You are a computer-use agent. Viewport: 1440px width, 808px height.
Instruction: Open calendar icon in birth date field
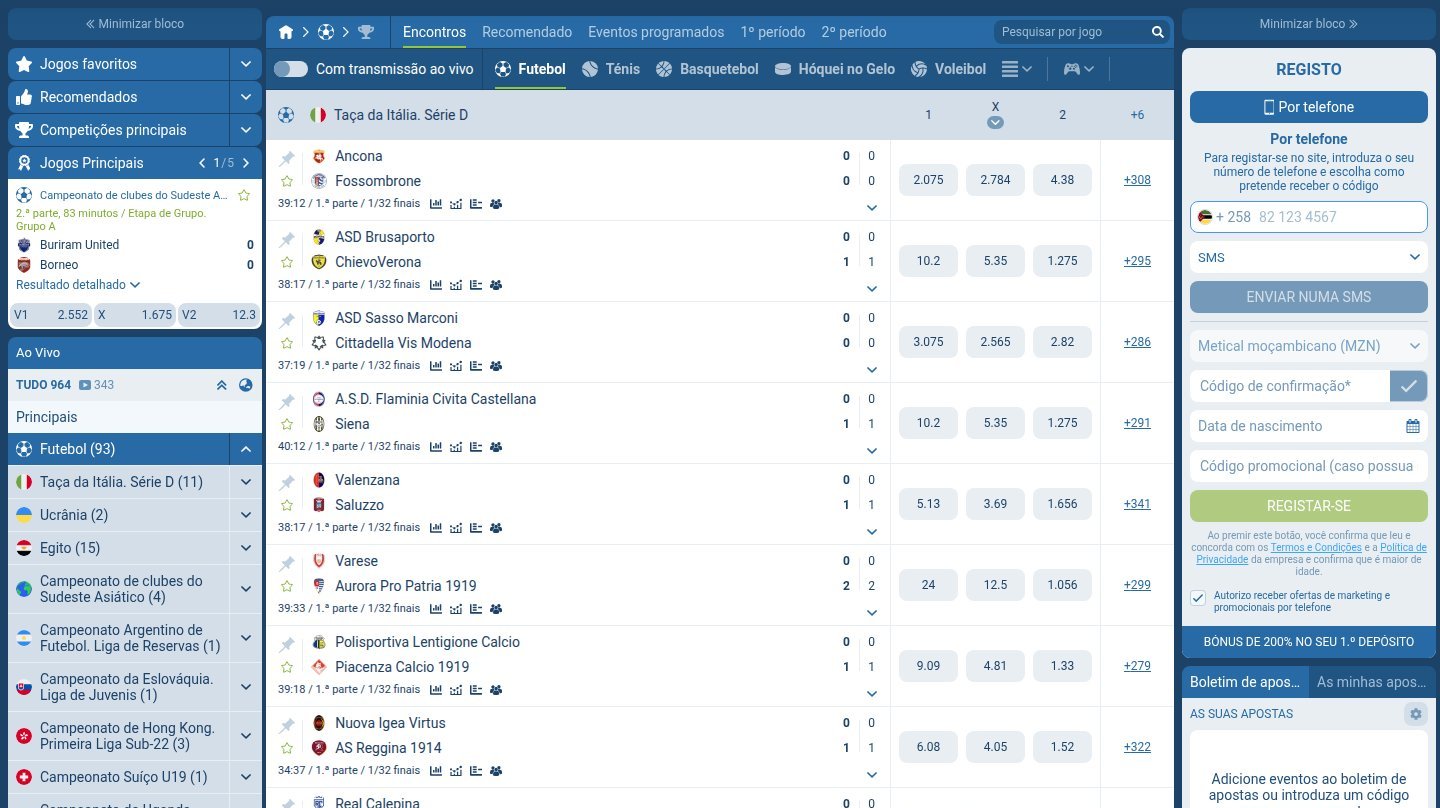click(x=1413, y=426)
